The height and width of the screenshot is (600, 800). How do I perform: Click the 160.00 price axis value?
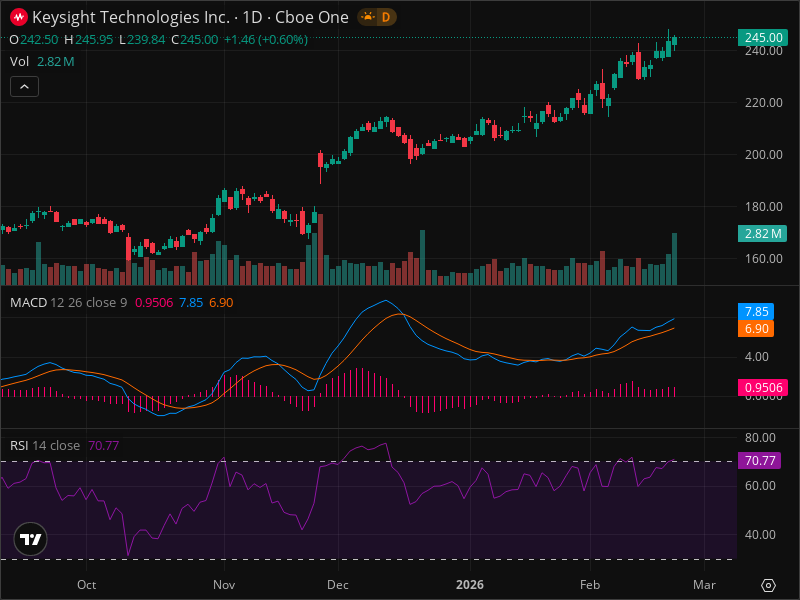tap(763, 259)
